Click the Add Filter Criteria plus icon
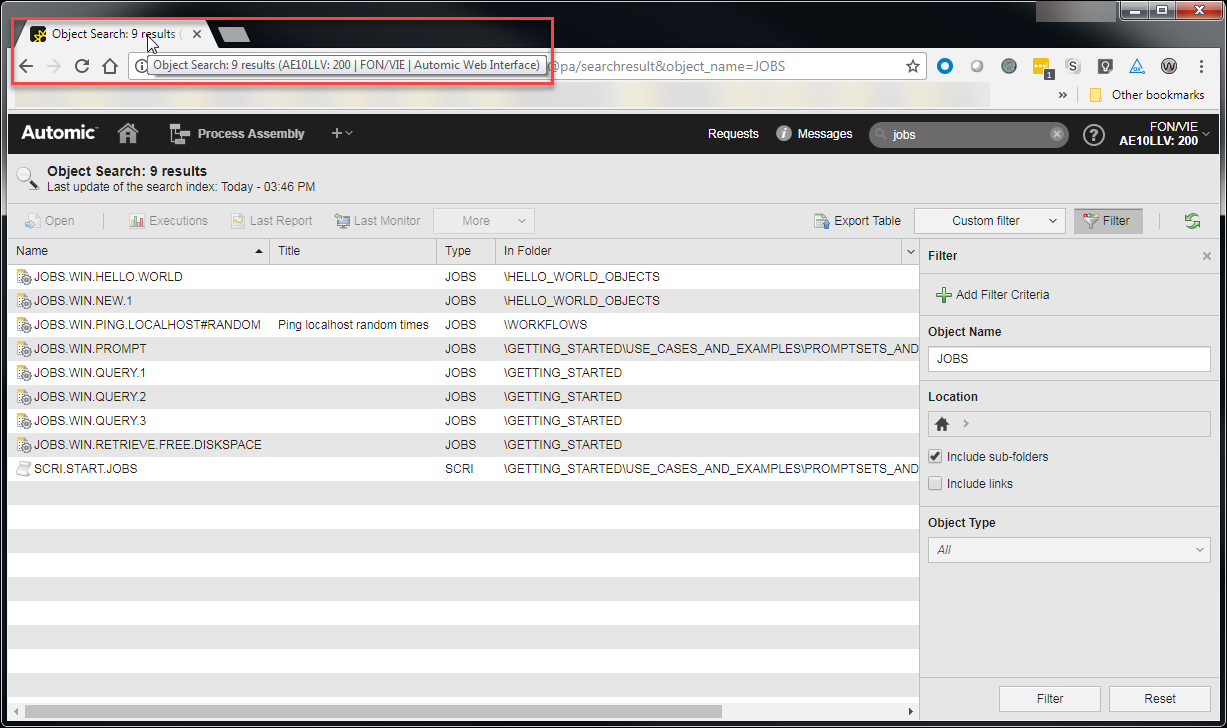Viewport: 1227px width, 728px height. pyautogui.click(x=944, y=295)
